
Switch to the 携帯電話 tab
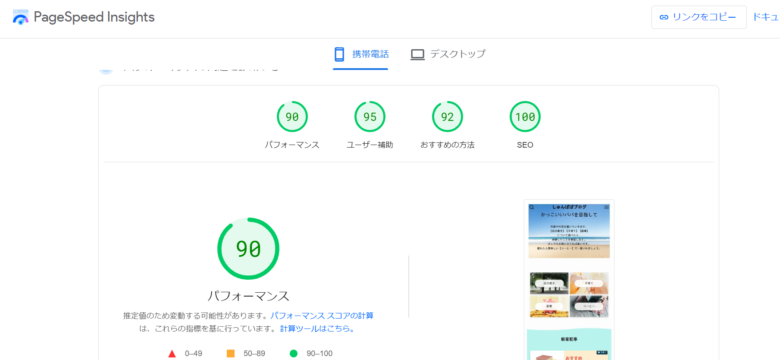point(361,54)
